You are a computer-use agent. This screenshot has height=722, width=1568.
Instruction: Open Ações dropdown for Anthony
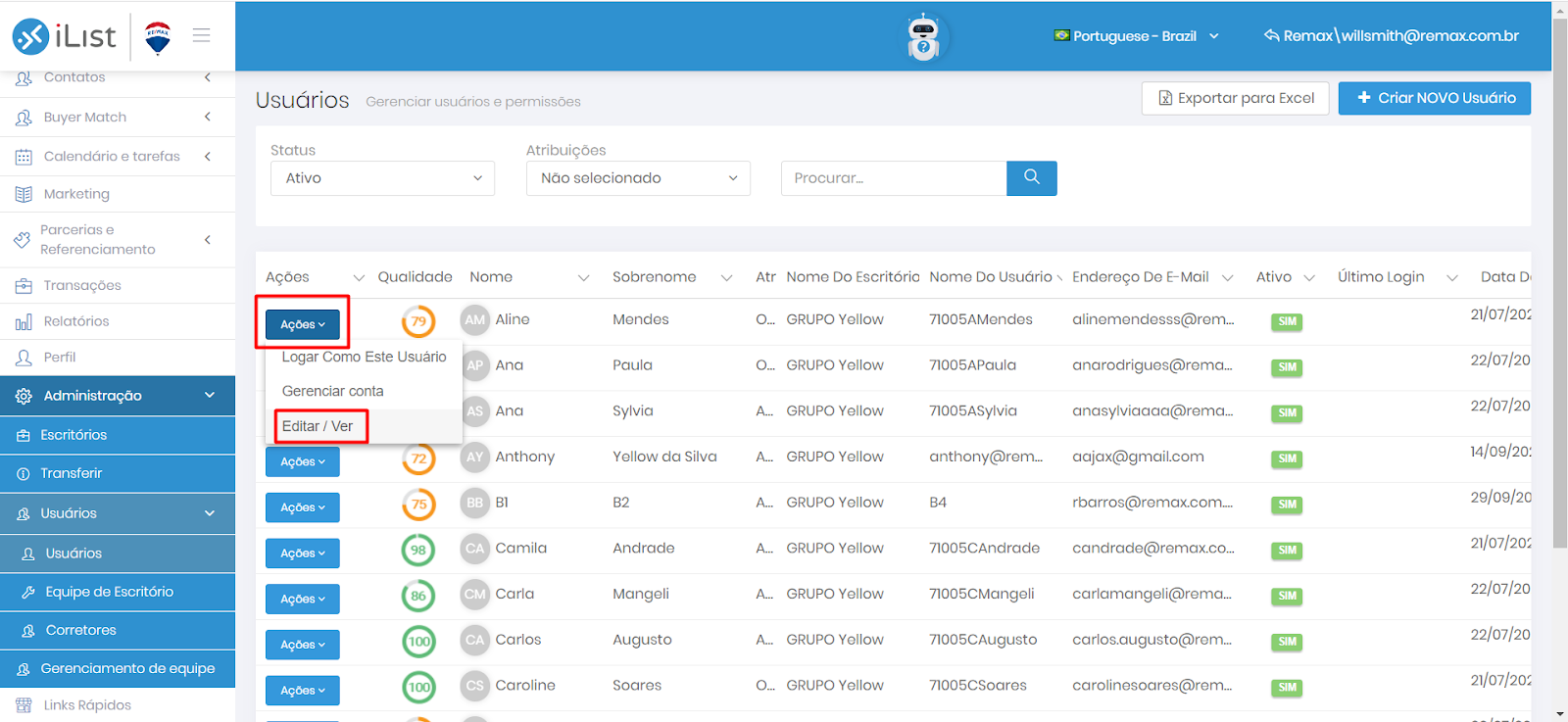[x=303, y=461]
